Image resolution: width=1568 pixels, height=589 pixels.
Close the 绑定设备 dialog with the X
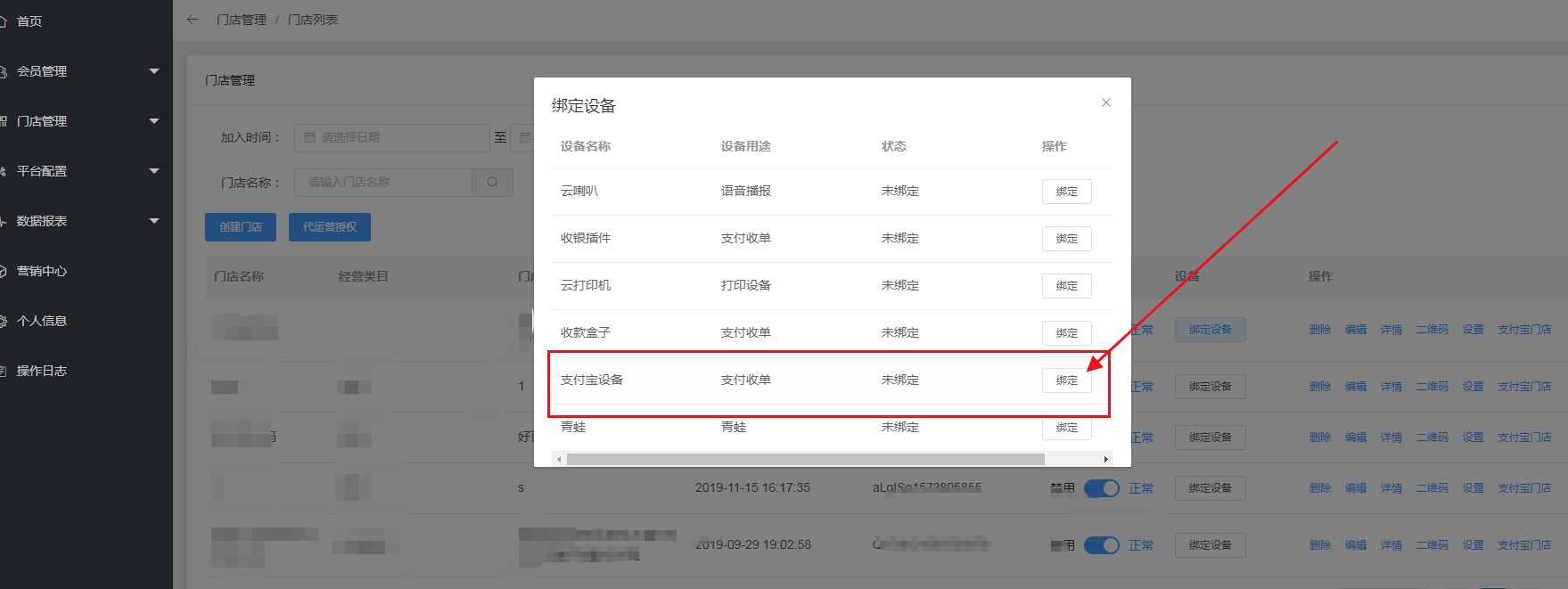(x=1105, y=102)
